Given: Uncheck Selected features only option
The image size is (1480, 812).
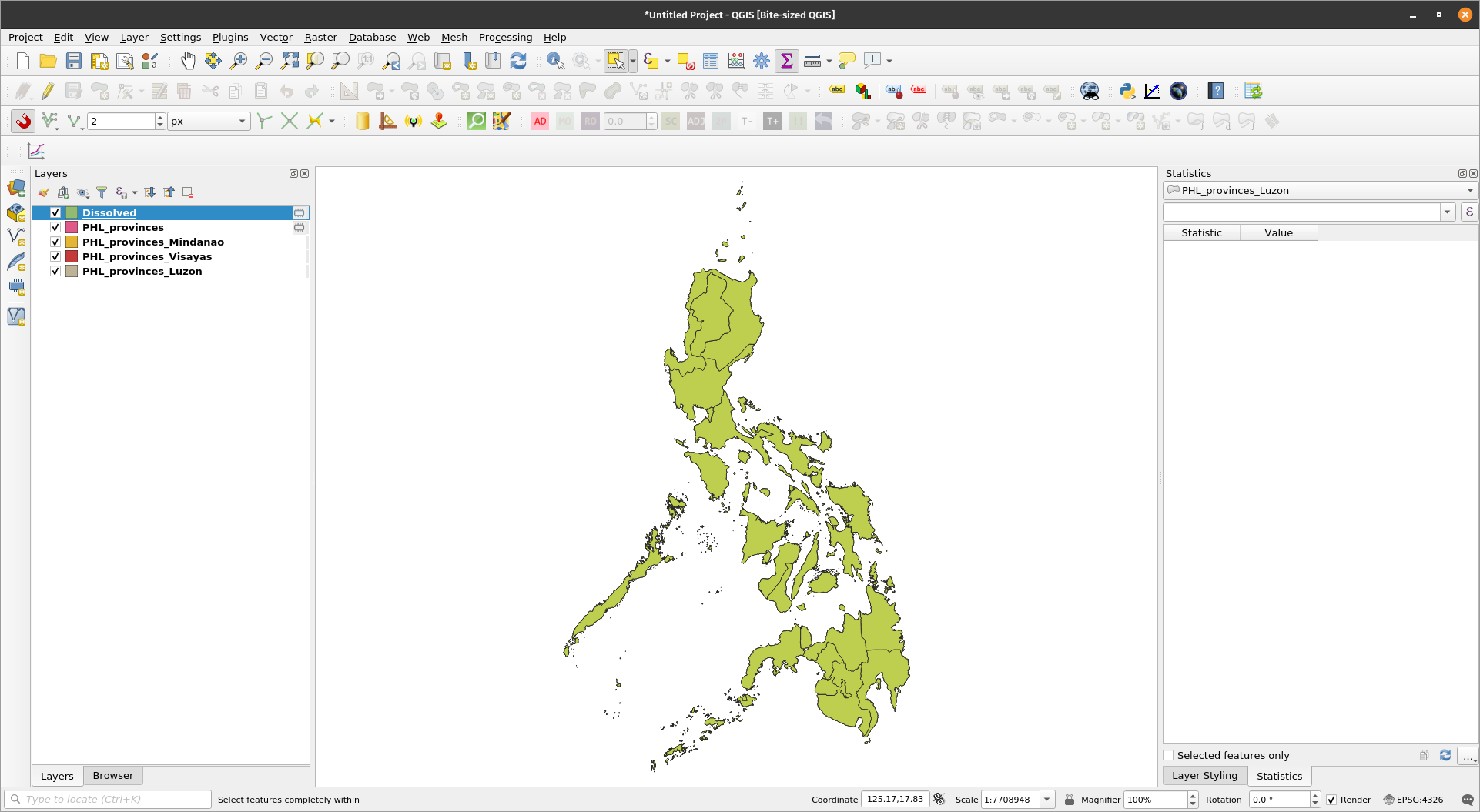Looking at the screenshot, I should [1169, 755].
